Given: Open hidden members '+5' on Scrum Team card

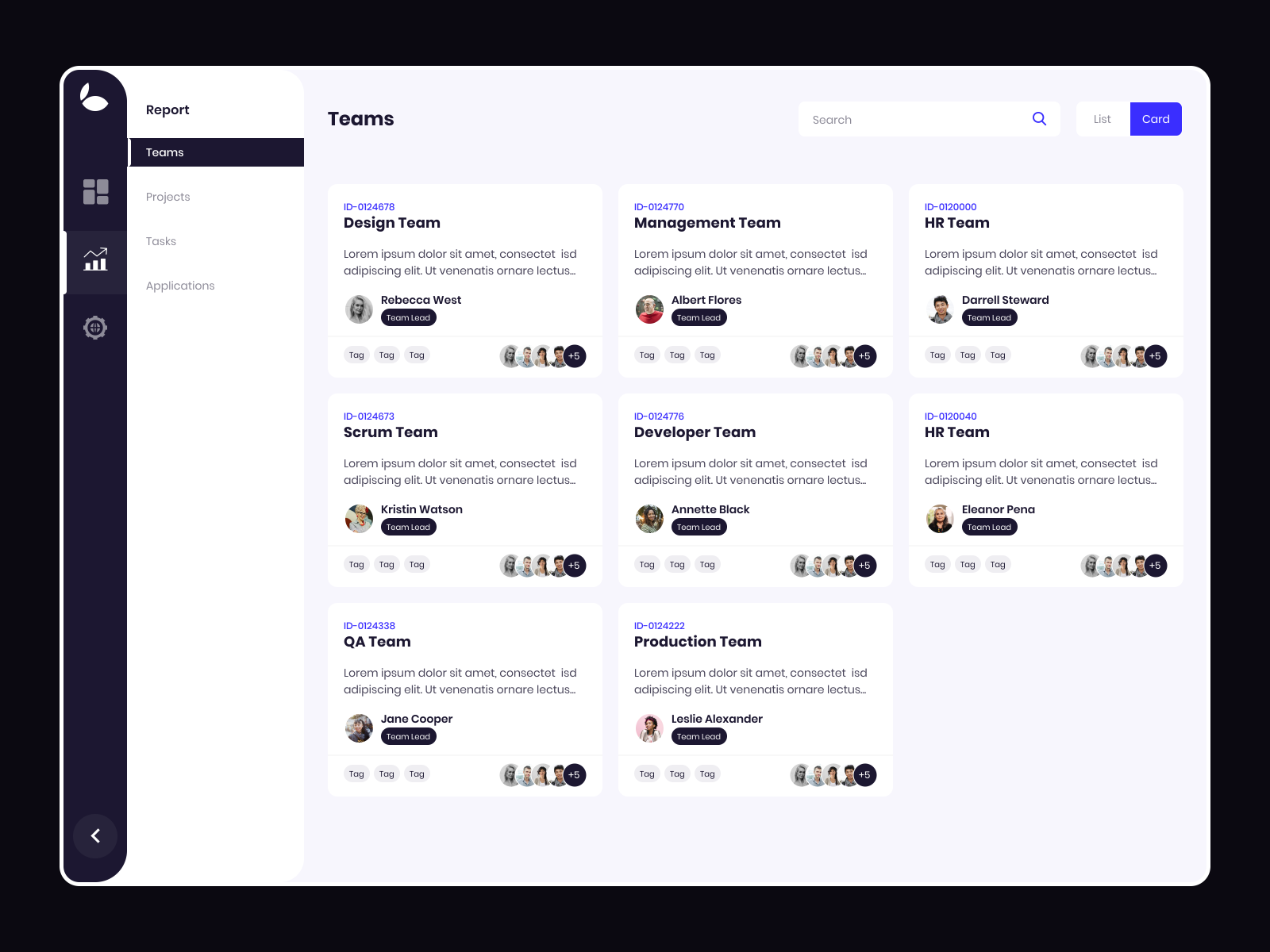Looking at the screenshot, I should point(574,566).
